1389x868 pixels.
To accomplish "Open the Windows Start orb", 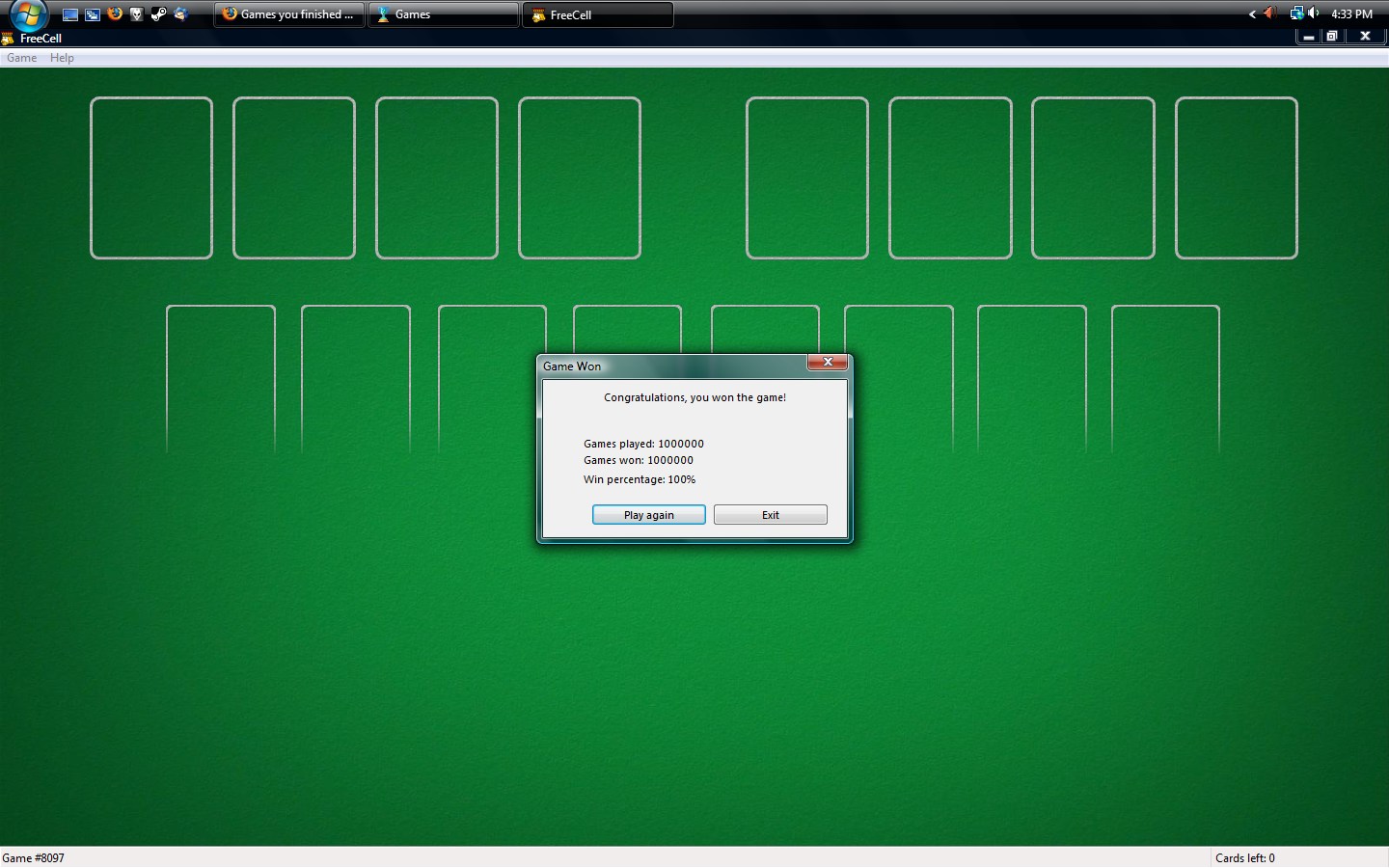I will click(28, 14).
